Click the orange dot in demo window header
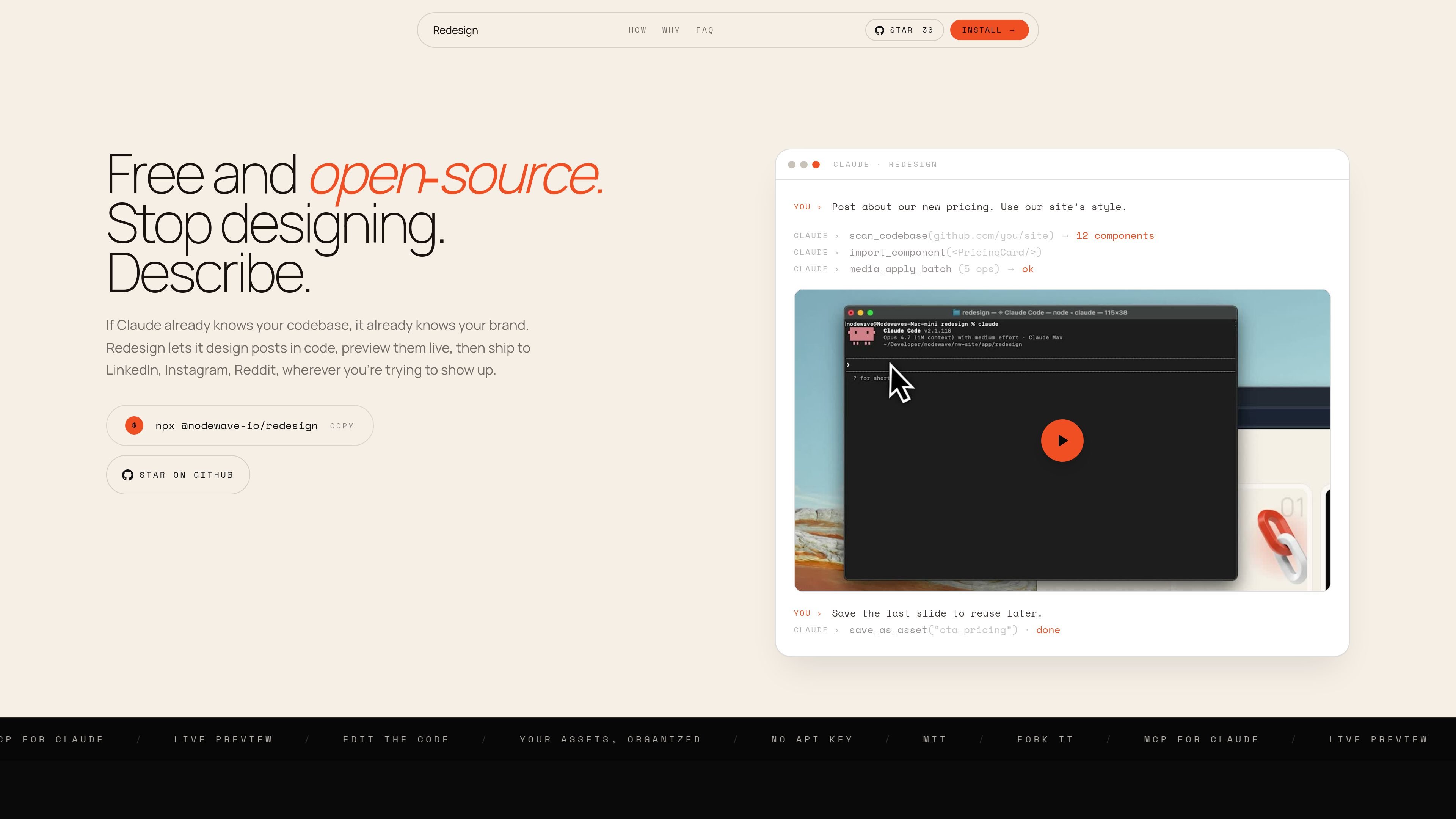This screenshot has width=1456, height=819. 816,165
